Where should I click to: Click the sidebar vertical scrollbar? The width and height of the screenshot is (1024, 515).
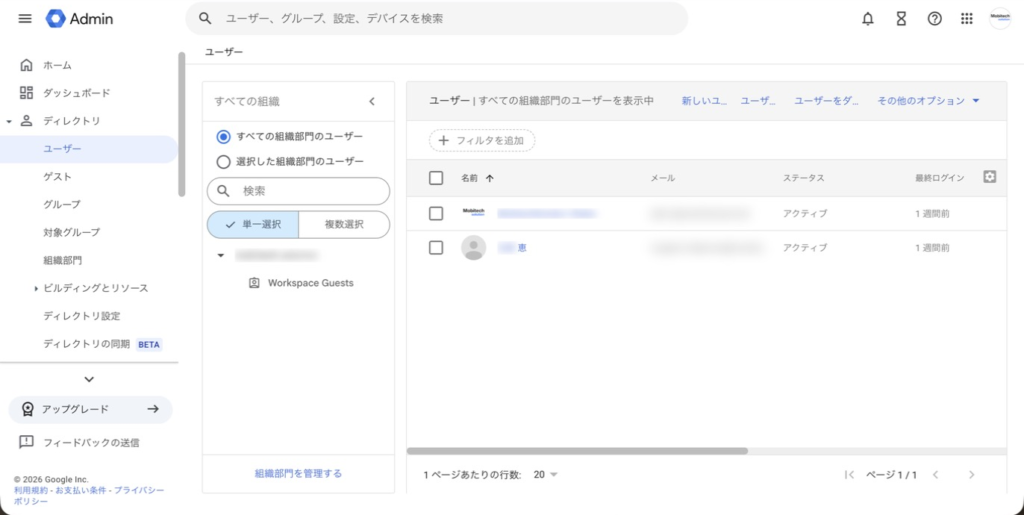[x=182, y=124]
